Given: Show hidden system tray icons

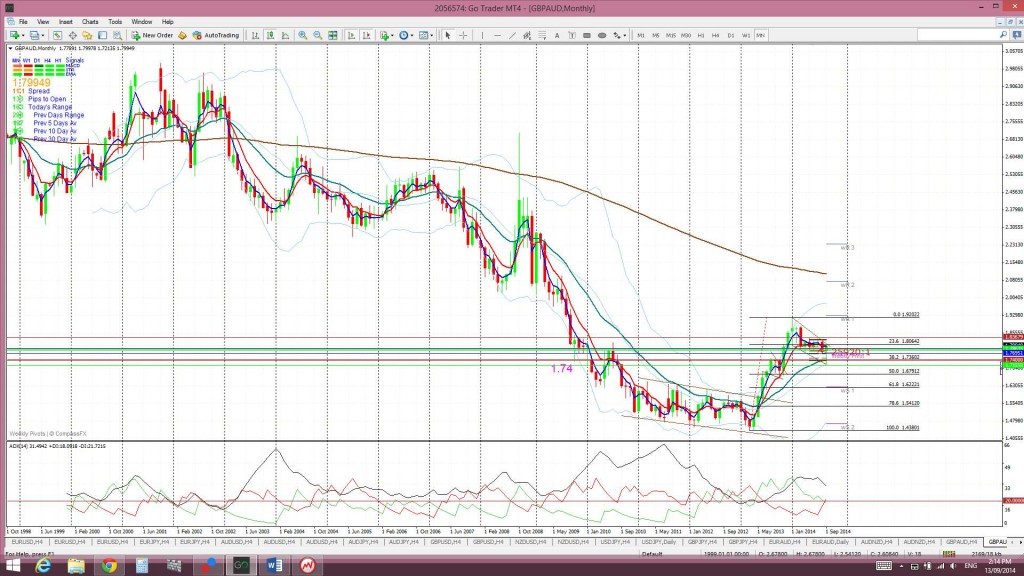Looking at the screenshot, I should tap(902, 566).
